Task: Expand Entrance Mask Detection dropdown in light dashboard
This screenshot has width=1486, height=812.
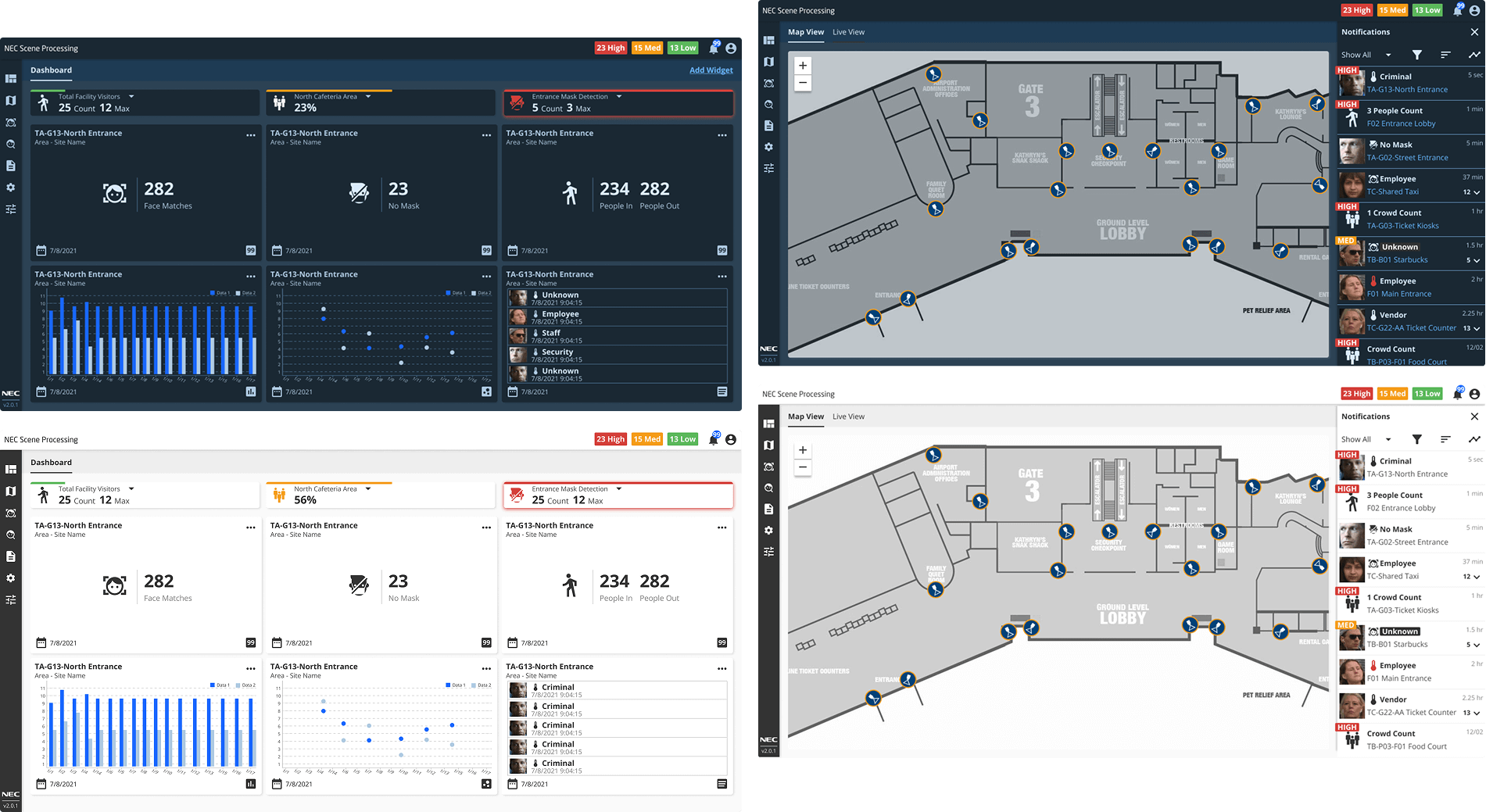Action: click(x=619, y=489)
